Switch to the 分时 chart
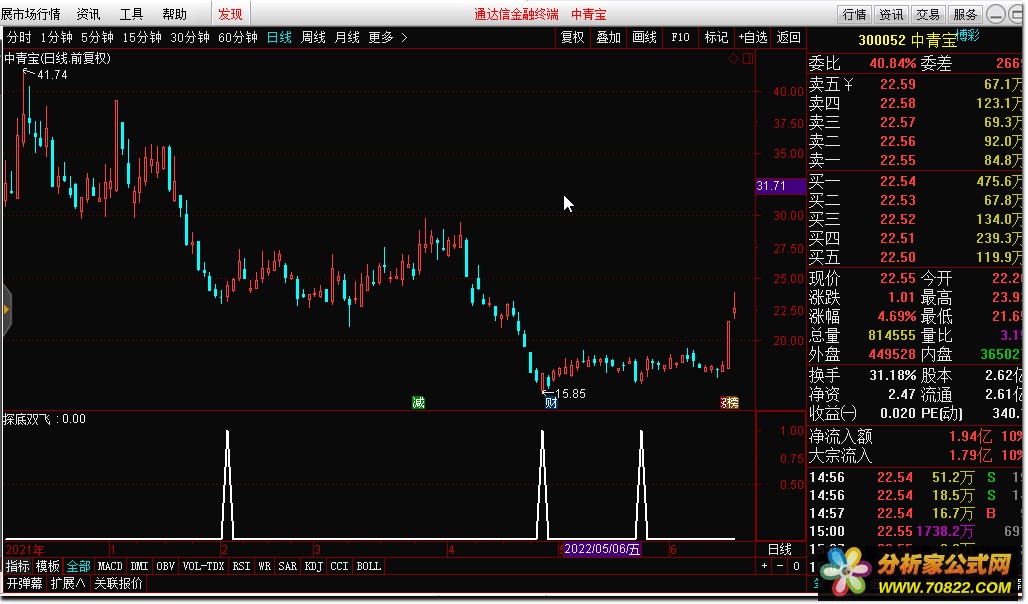Viewport: 1028px width, 604px height. pyautogui.click(x=19, y=38)
